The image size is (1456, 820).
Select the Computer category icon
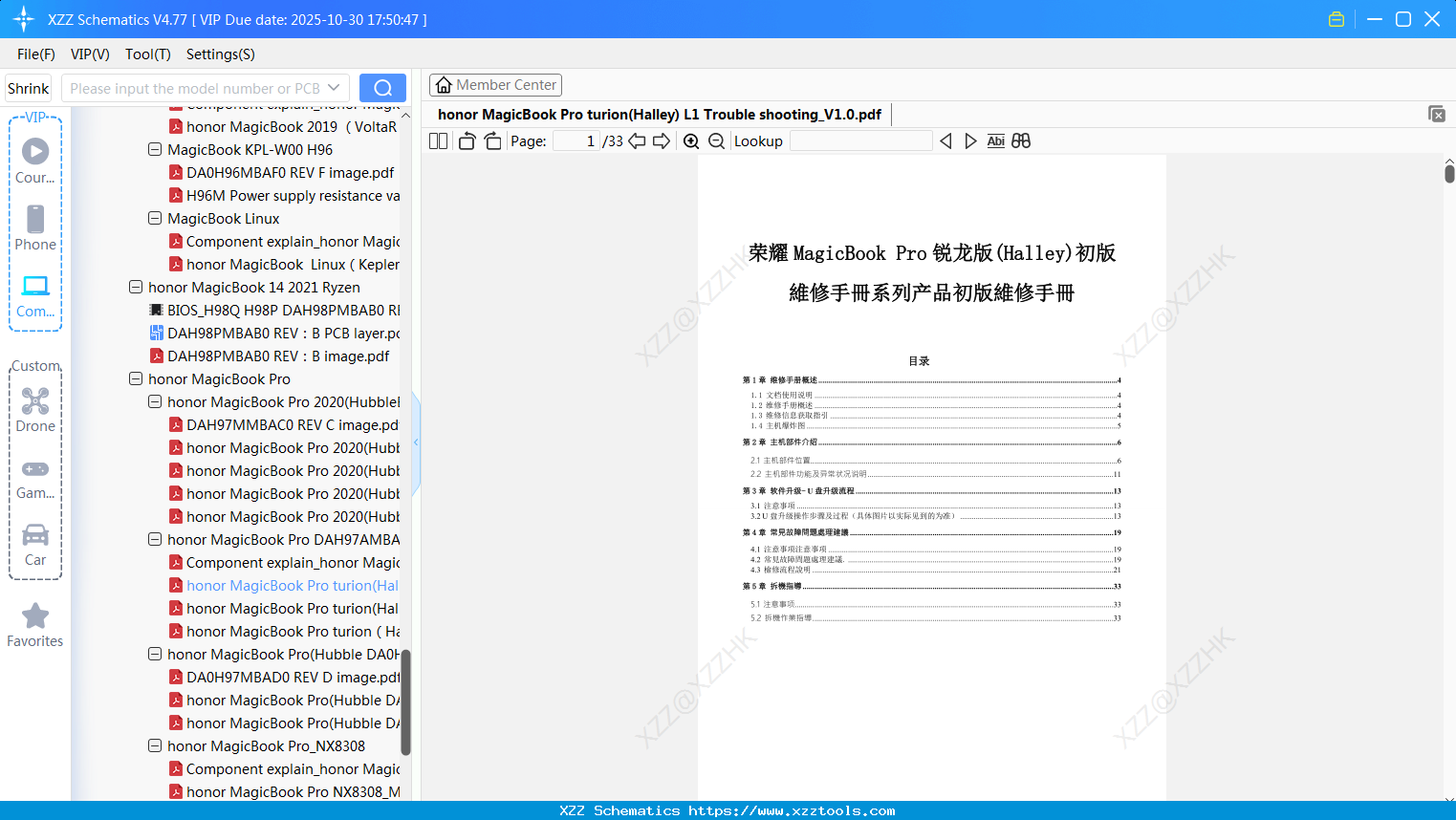pos(35,295)
